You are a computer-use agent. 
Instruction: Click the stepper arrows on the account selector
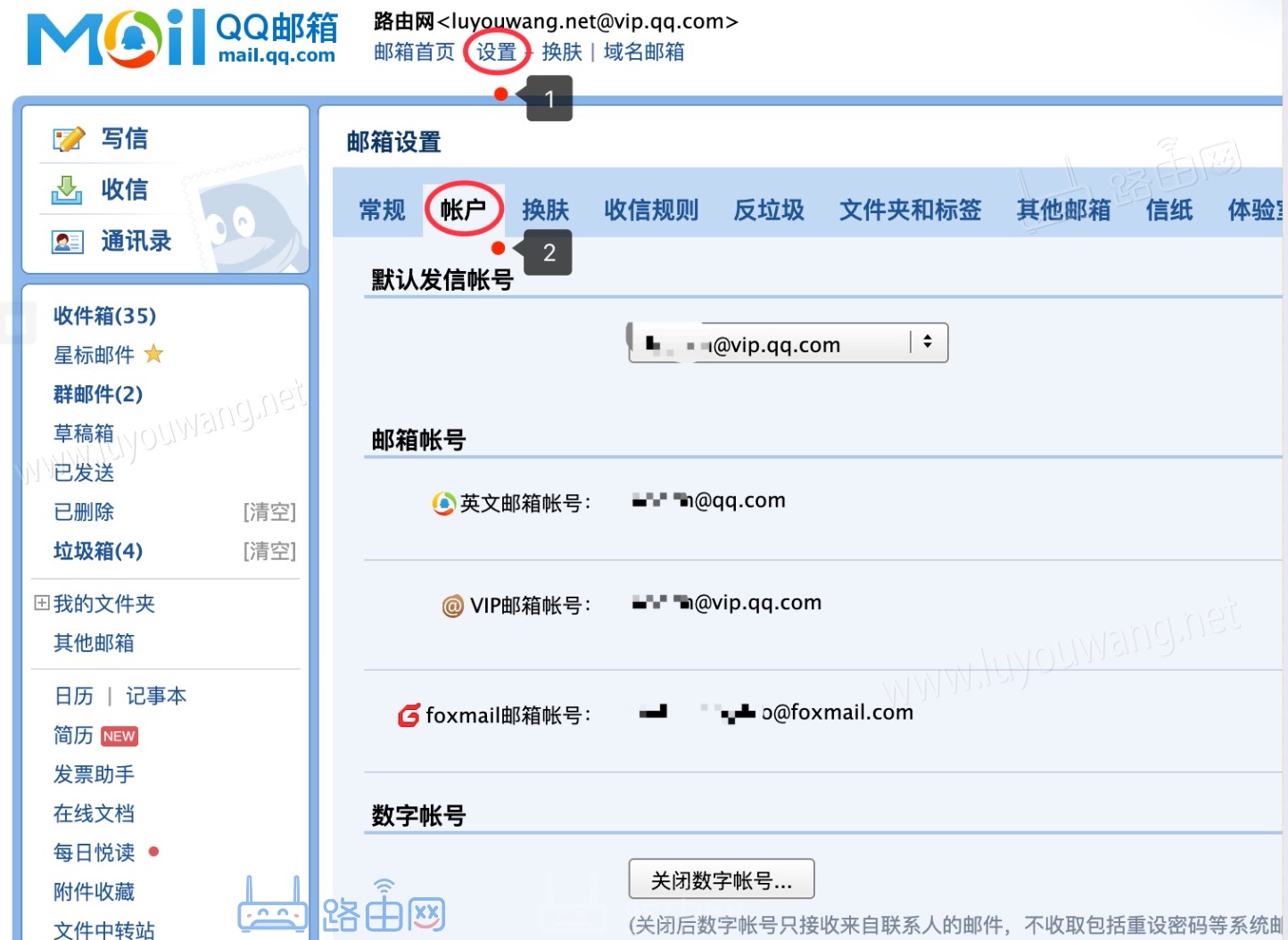(x=928, y=342)
